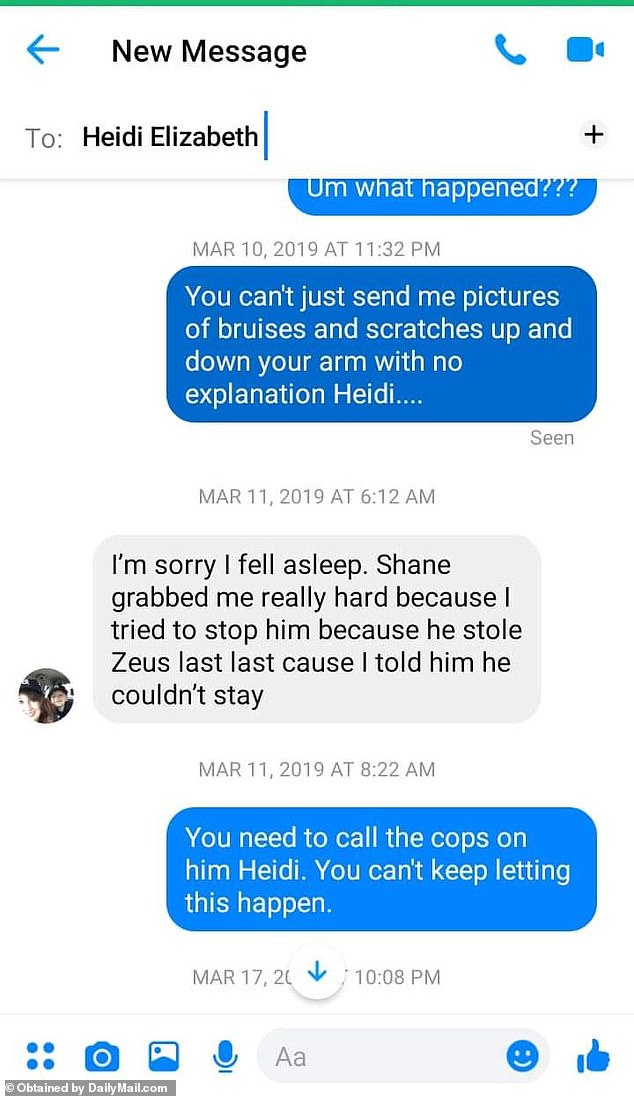Send a thumbs-up like

coord(593,1055)
